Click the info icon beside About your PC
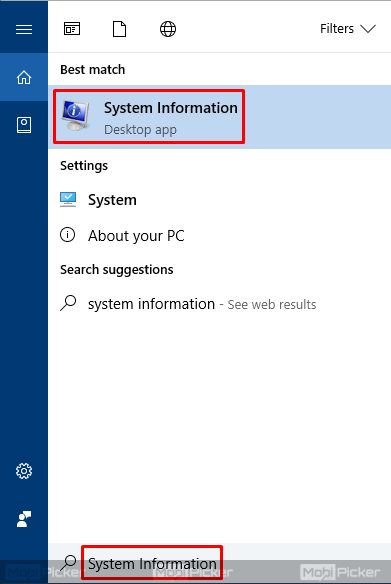The width and height of the screenshot is (391, 584). pos(67,235)
